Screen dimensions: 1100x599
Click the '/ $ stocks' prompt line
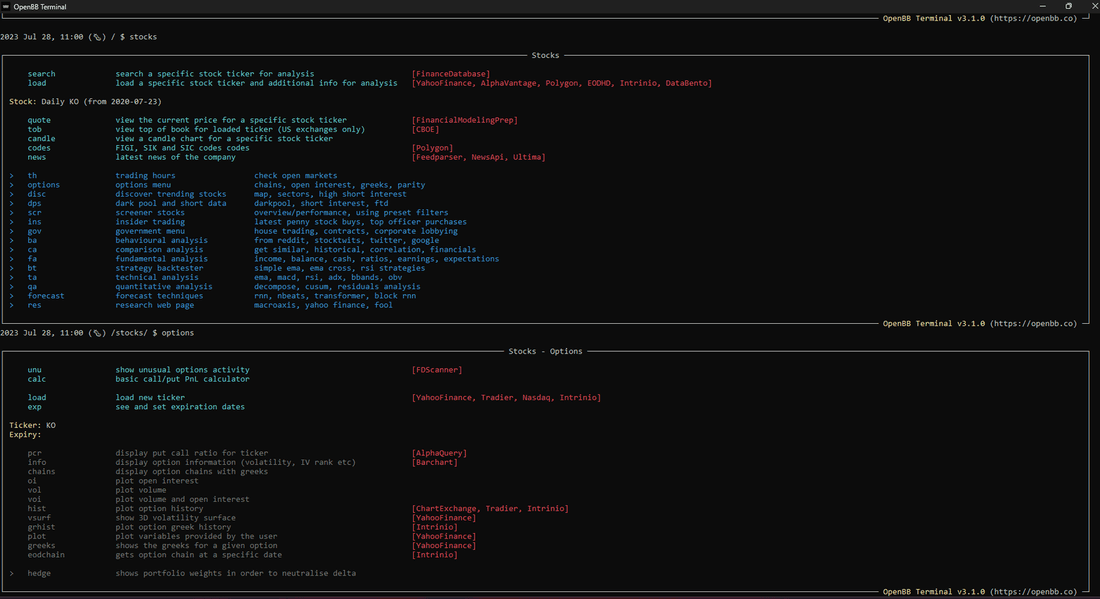point(79,36)
